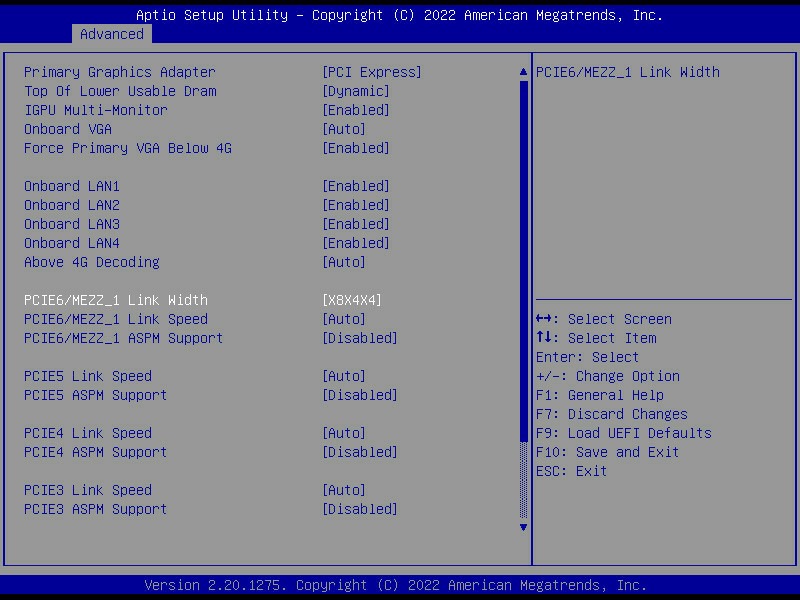The height and width of the screenshot is (600, 800).
Task: Click PCIE6/MEZZ_1 Link Speed label
Action: coord(115,319)
